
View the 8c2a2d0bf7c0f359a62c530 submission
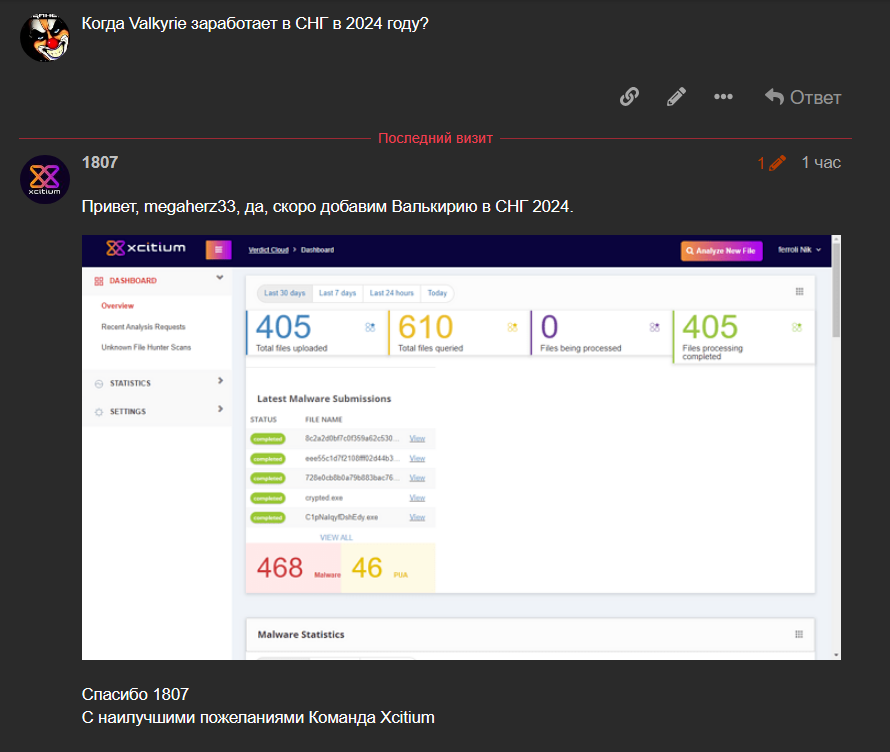417,439
